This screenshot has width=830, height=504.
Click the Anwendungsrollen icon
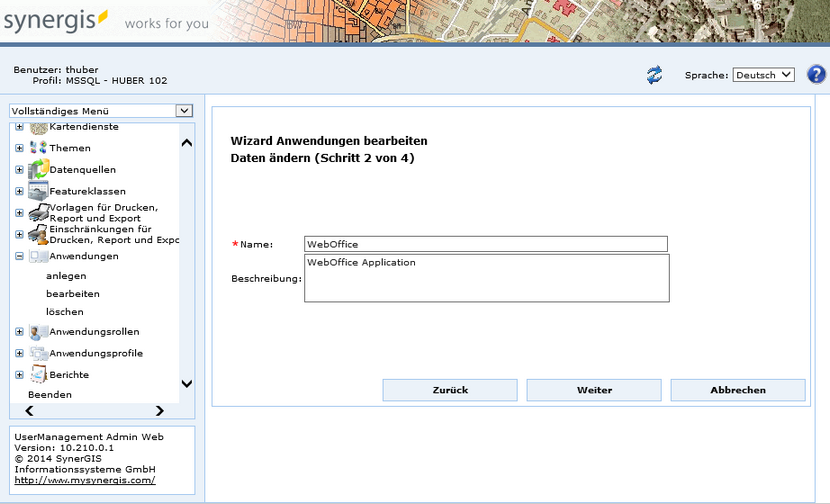coord(38,332)
